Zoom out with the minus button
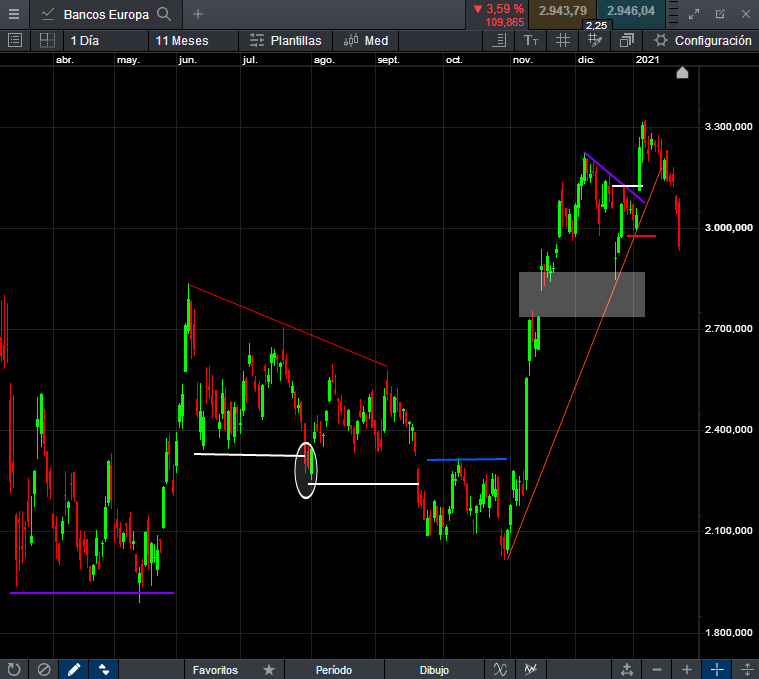The height and width of the screenshot is (679, 759). [x=657, y=670]
